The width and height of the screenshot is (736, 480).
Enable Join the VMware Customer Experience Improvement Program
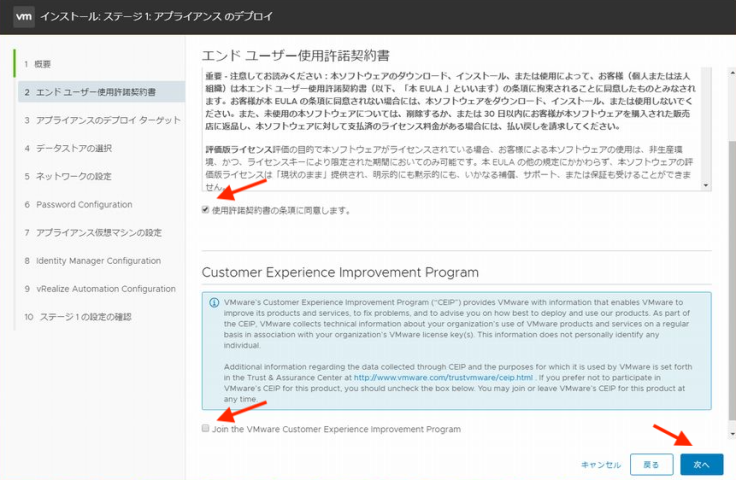(x=205, y=428)
